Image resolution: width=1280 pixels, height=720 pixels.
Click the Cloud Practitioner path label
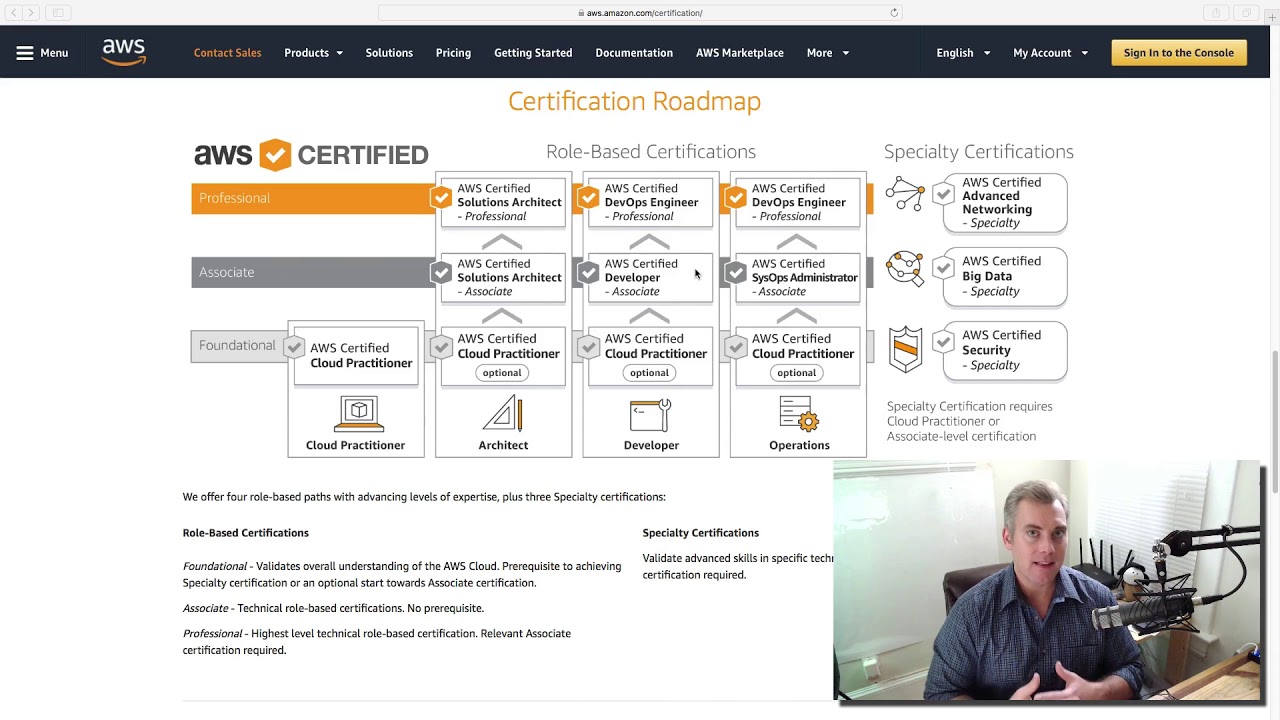355,445
